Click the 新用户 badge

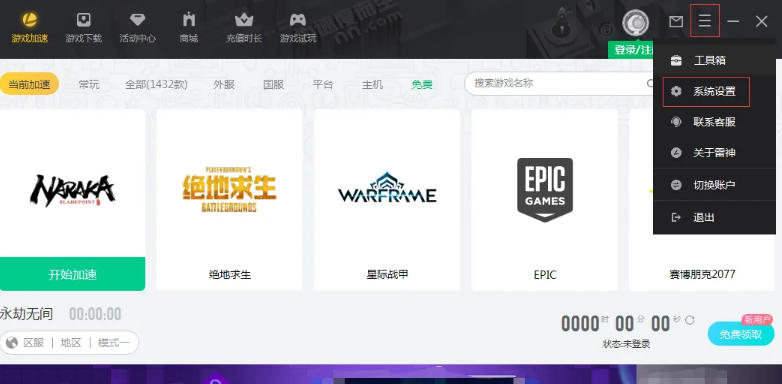757,320
